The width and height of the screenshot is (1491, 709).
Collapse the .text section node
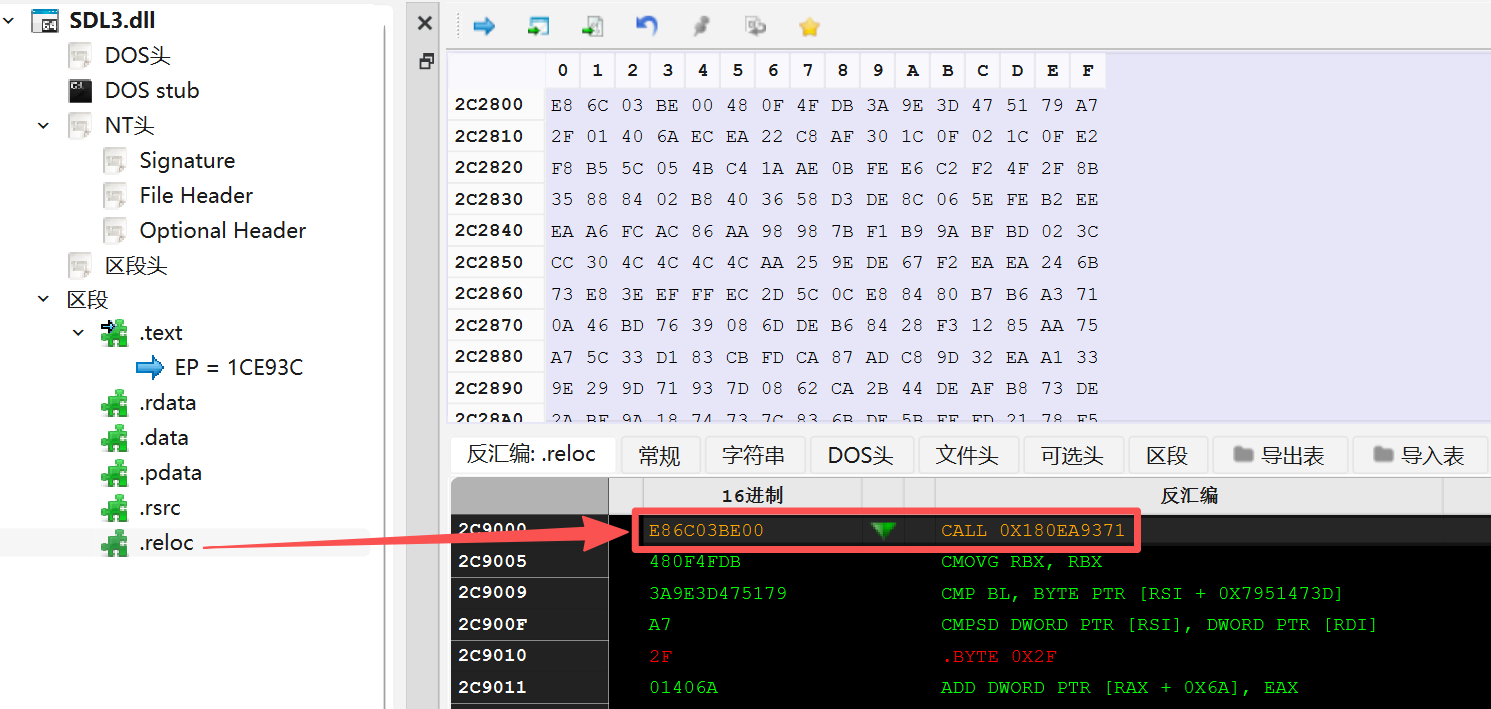click(79, 332)
